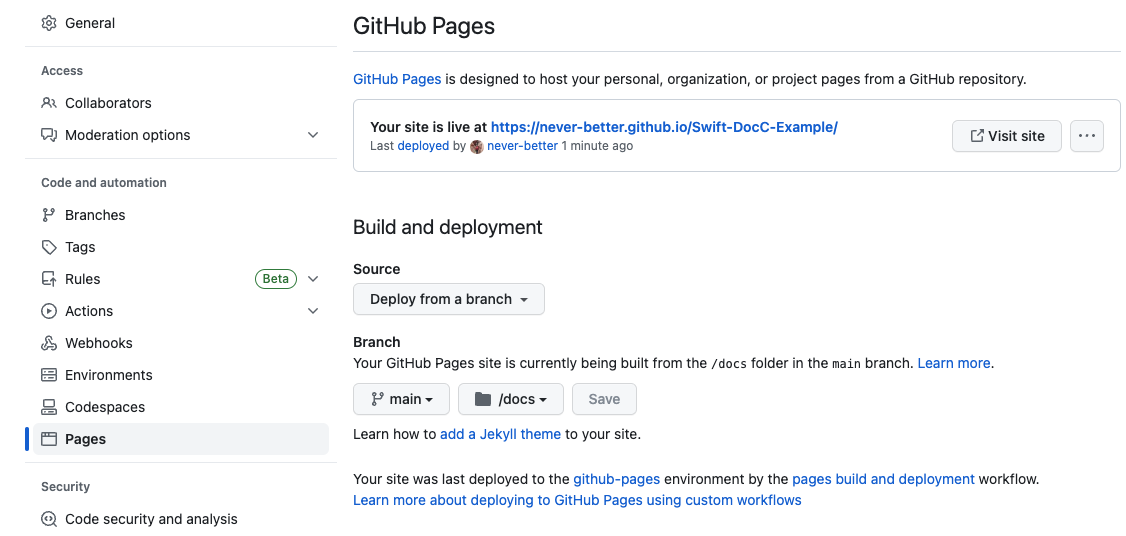The image size is (1126, 536).
Task: Click the Rules icon in sidebar
Action: [x=49, y=279]
